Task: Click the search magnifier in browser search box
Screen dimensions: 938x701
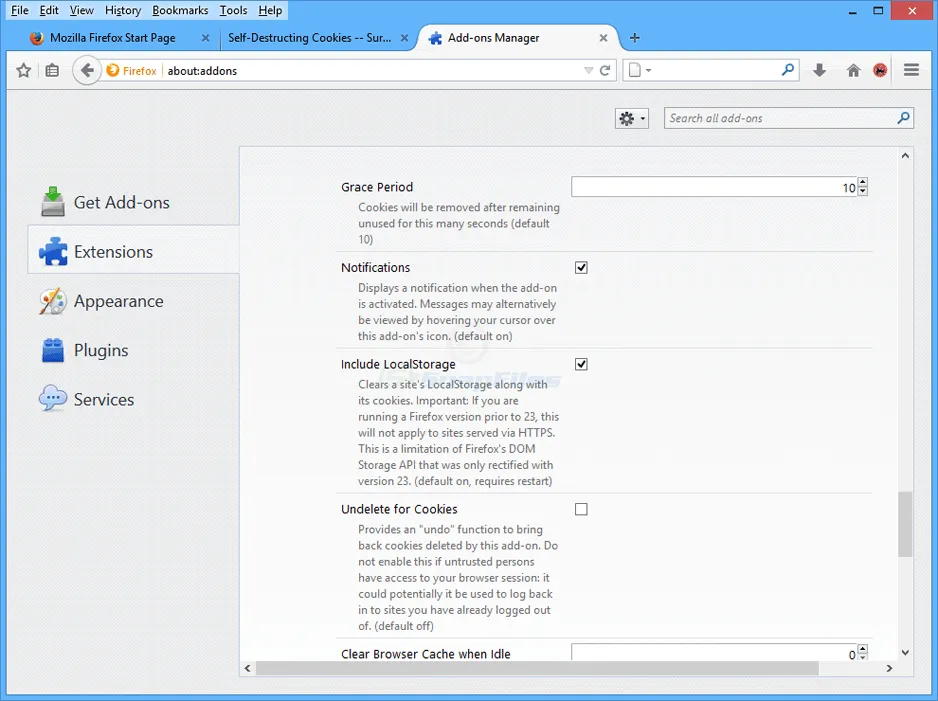Action: (788, 70)
